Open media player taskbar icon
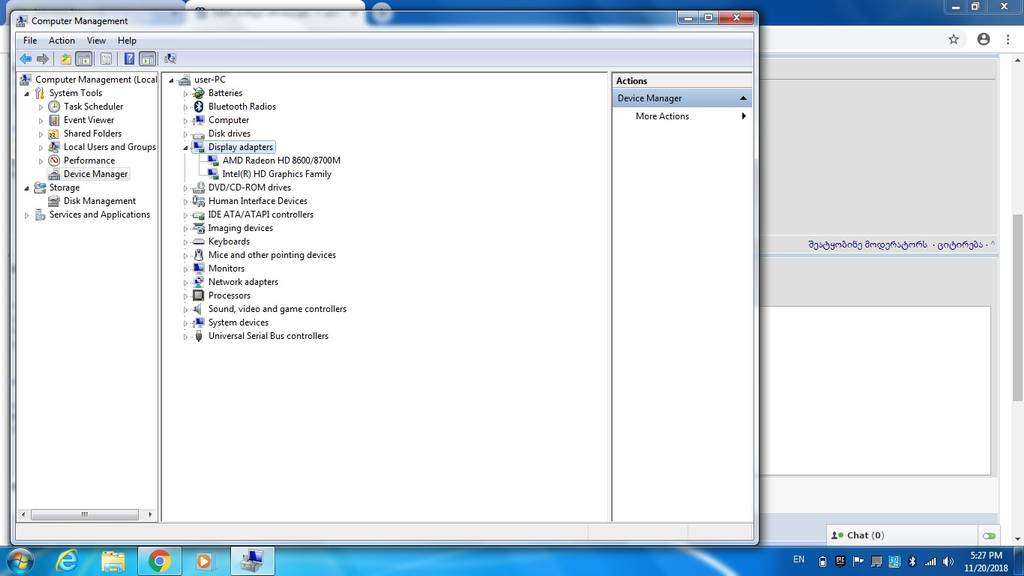Viewport: 1024px width, 576px height. (204, 561)
